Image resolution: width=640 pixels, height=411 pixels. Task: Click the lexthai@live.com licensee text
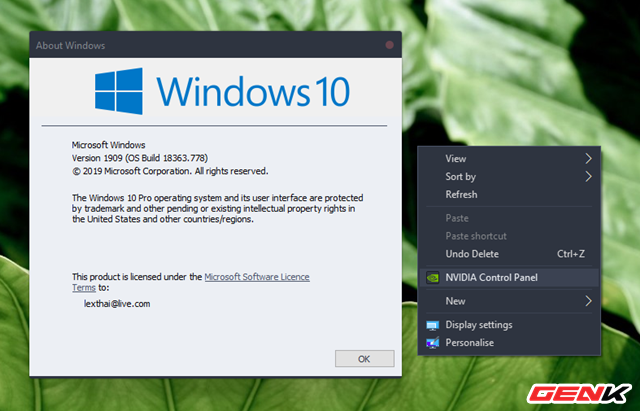coord(117,303)
